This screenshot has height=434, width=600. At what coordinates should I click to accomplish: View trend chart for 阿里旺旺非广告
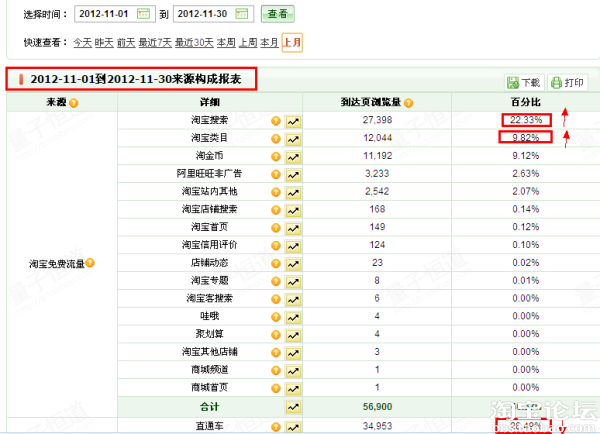293,175
